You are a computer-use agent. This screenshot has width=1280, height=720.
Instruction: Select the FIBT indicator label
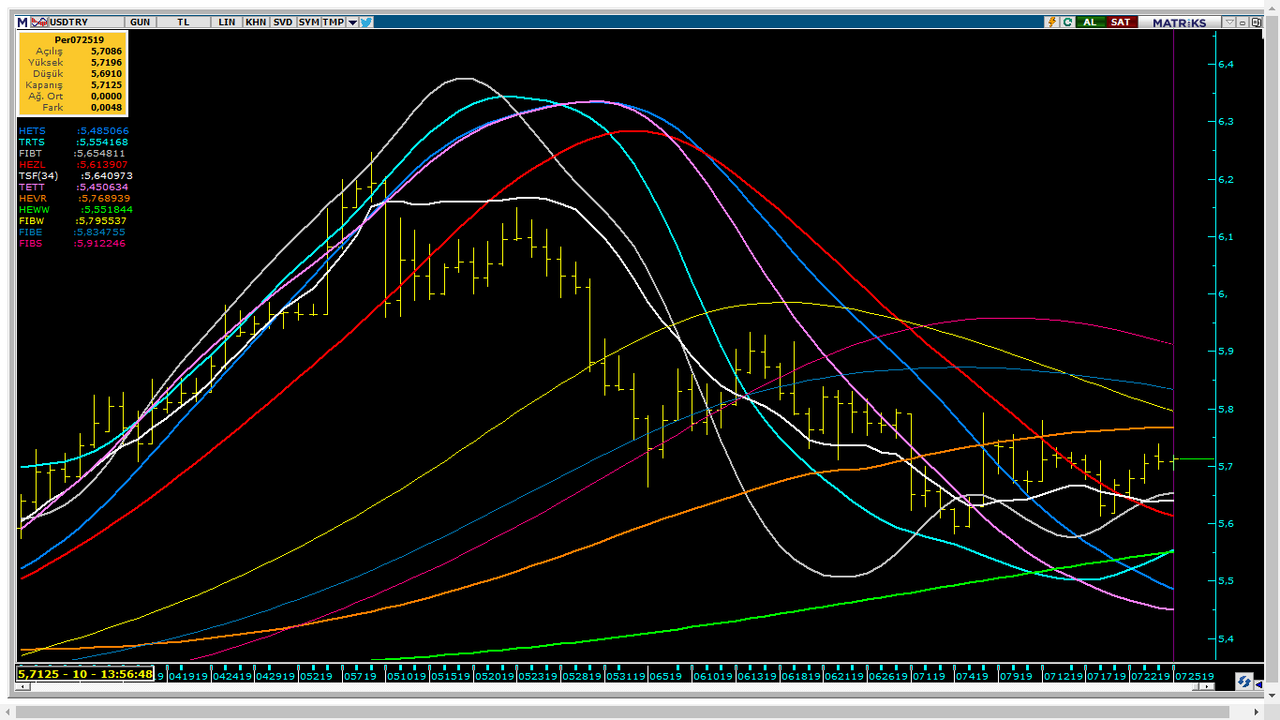[x=32, y=153]
